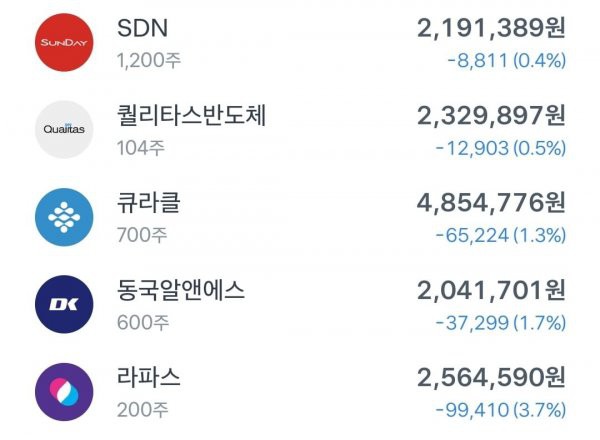This screenshot has height=440, width=600.
Task: Open the 라파스 stock name
Action: [148, 377]
